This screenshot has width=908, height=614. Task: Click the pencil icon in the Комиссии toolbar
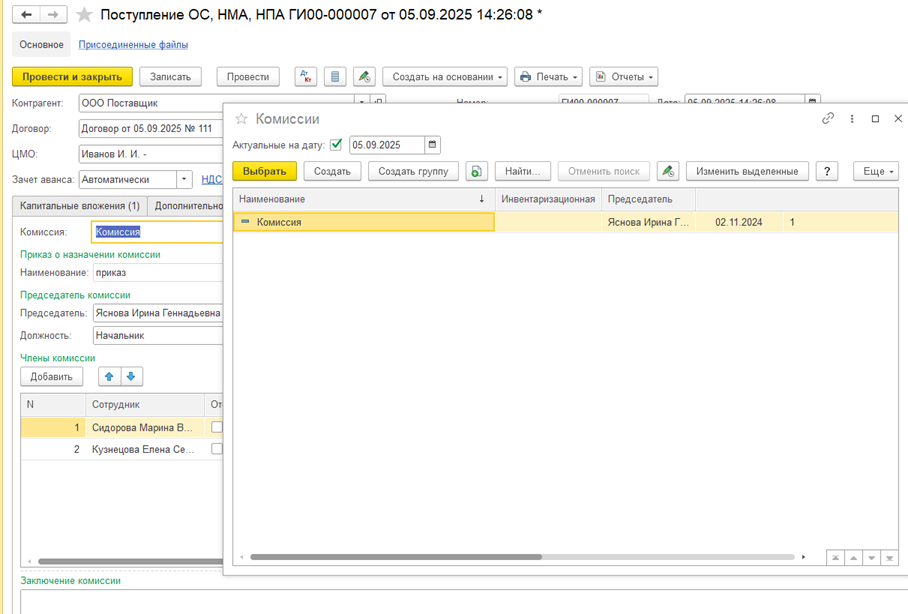(x=668, y=171)
